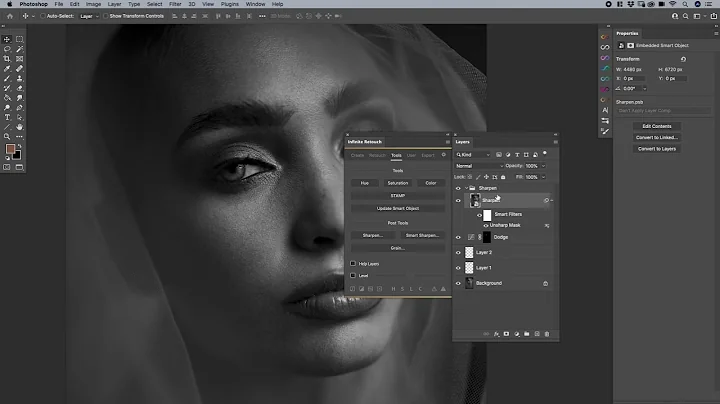
Task: Hide the Background layer
Action: pos(458,283)
